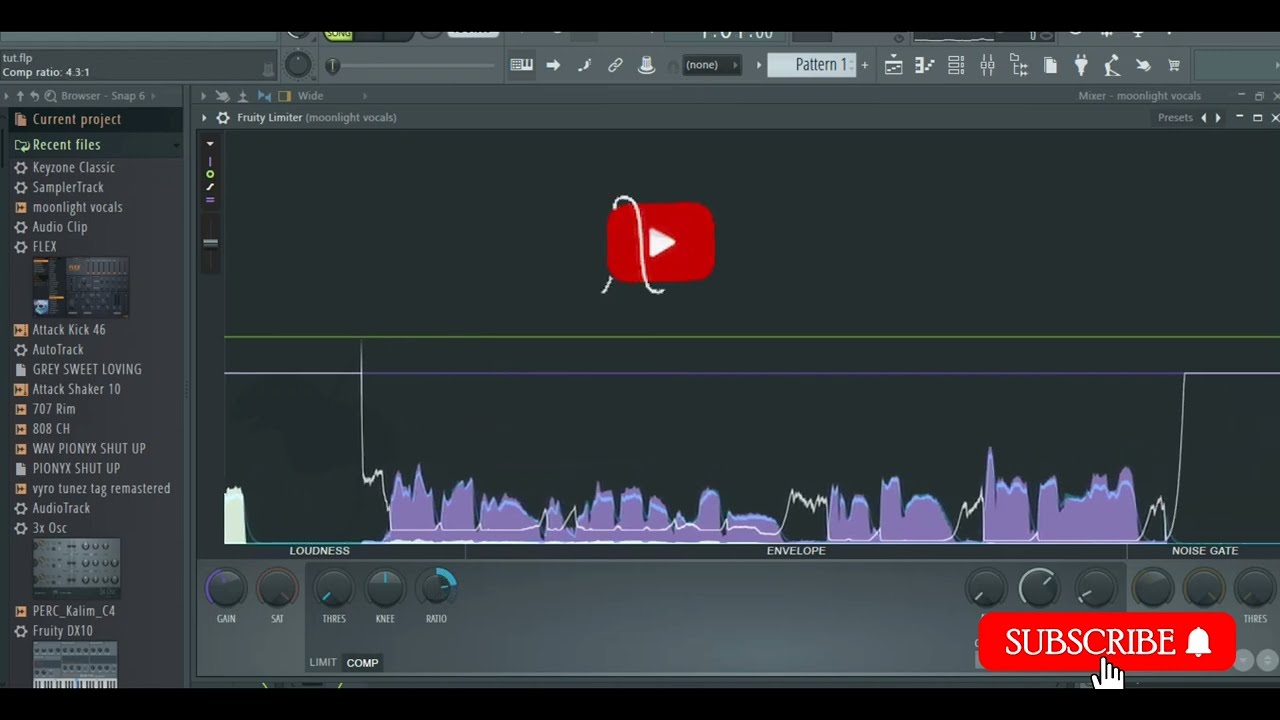This screenshot has width=1280, height=720.
Task: Click the hand-pointing icon before the shopping cart
Action: 1143,65
